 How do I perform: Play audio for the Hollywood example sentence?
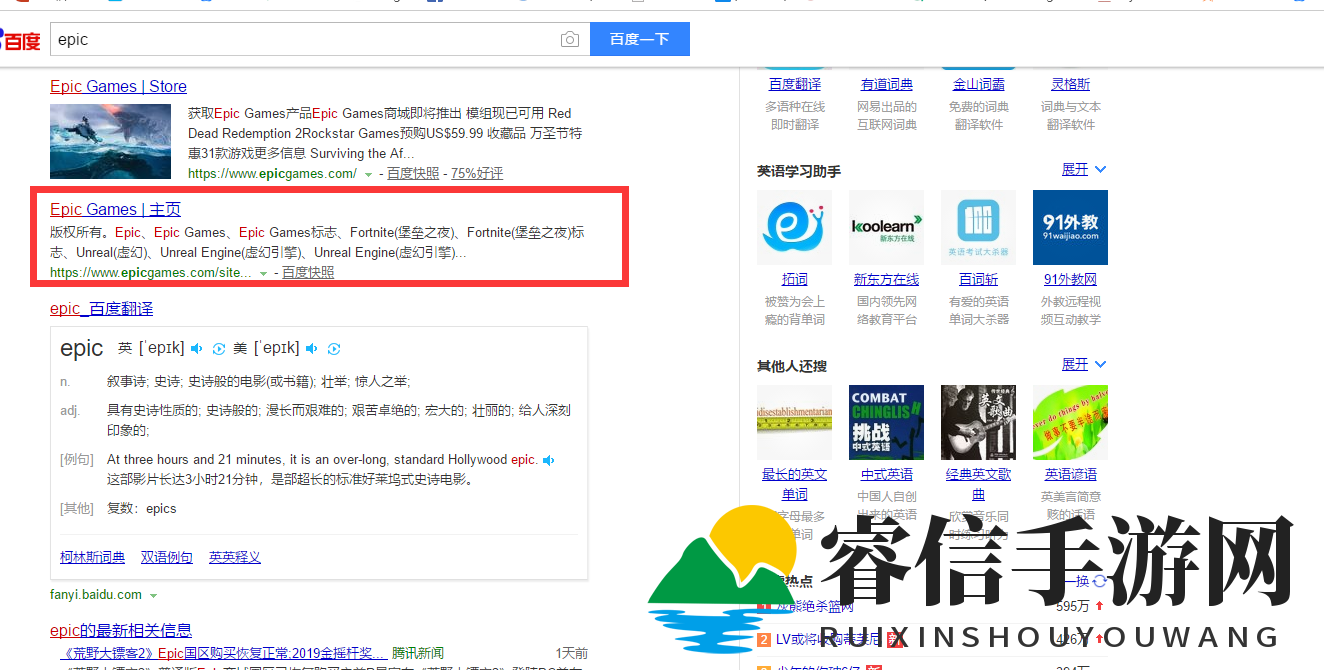pos(548,460)
